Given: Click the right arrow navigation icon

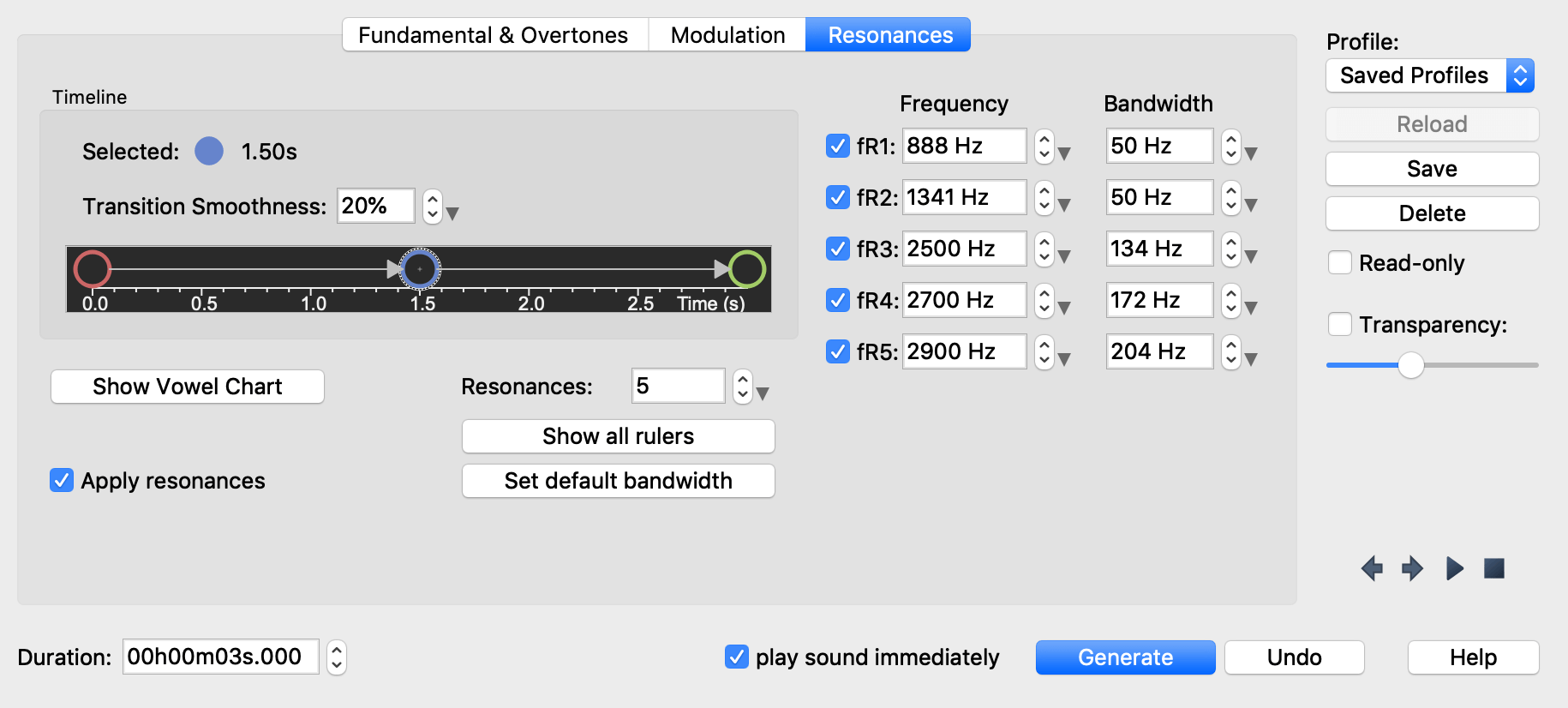Looking at the screenshot, I should click(1412, 568).
